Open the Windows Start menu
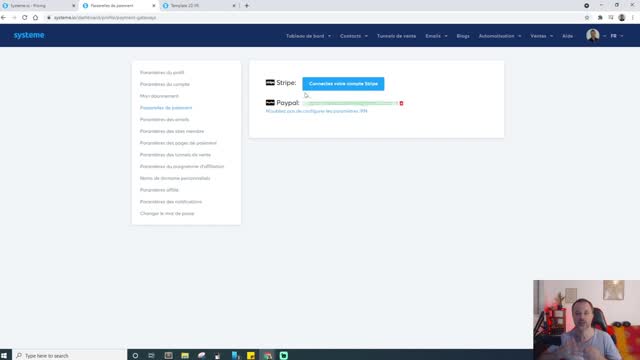The width and height of the screenshot is (640, 360). point(4,356)
